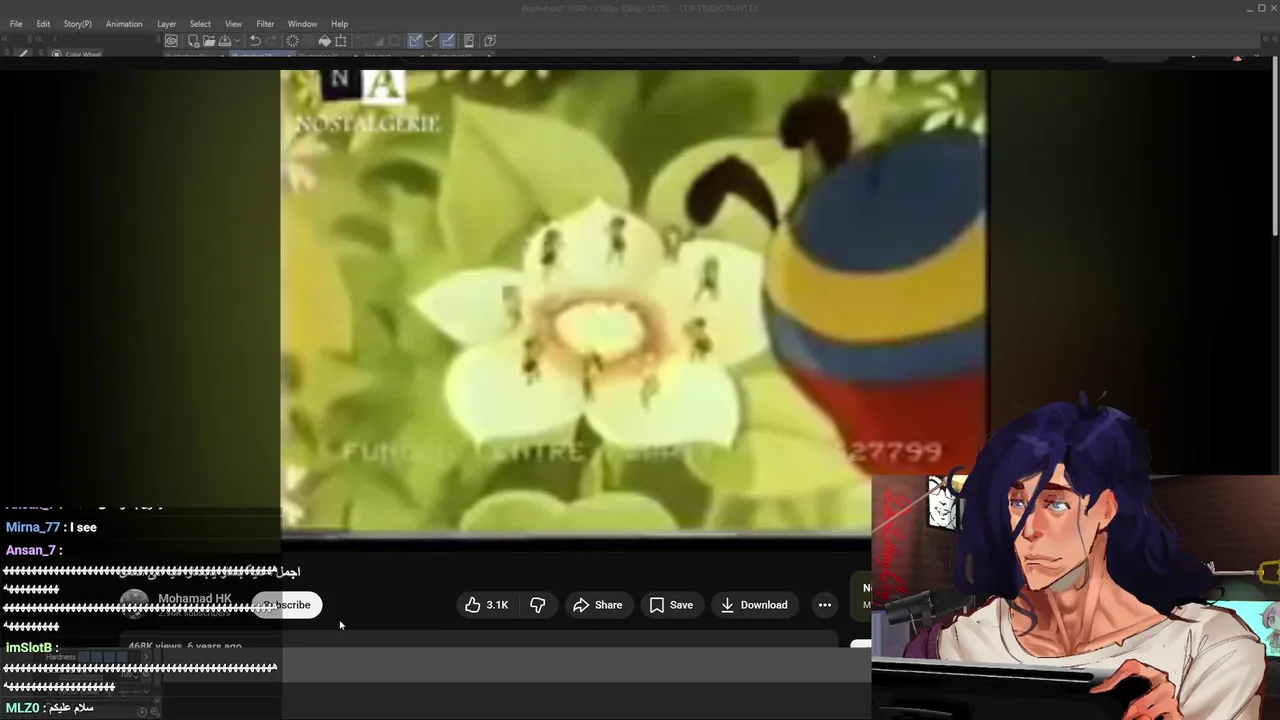Click the YouTube Save button
Image resolution: width=1280 pixels, height=720 pixels.
click(x=671, y=605)
